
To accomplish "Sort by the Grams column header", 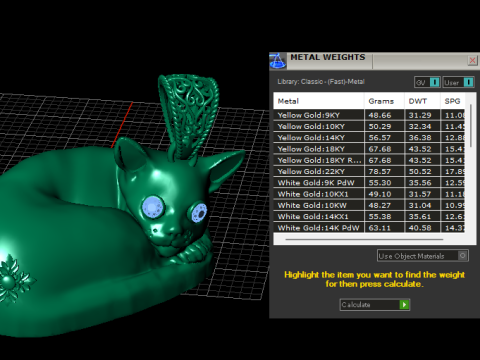I will tap(384, 101).
